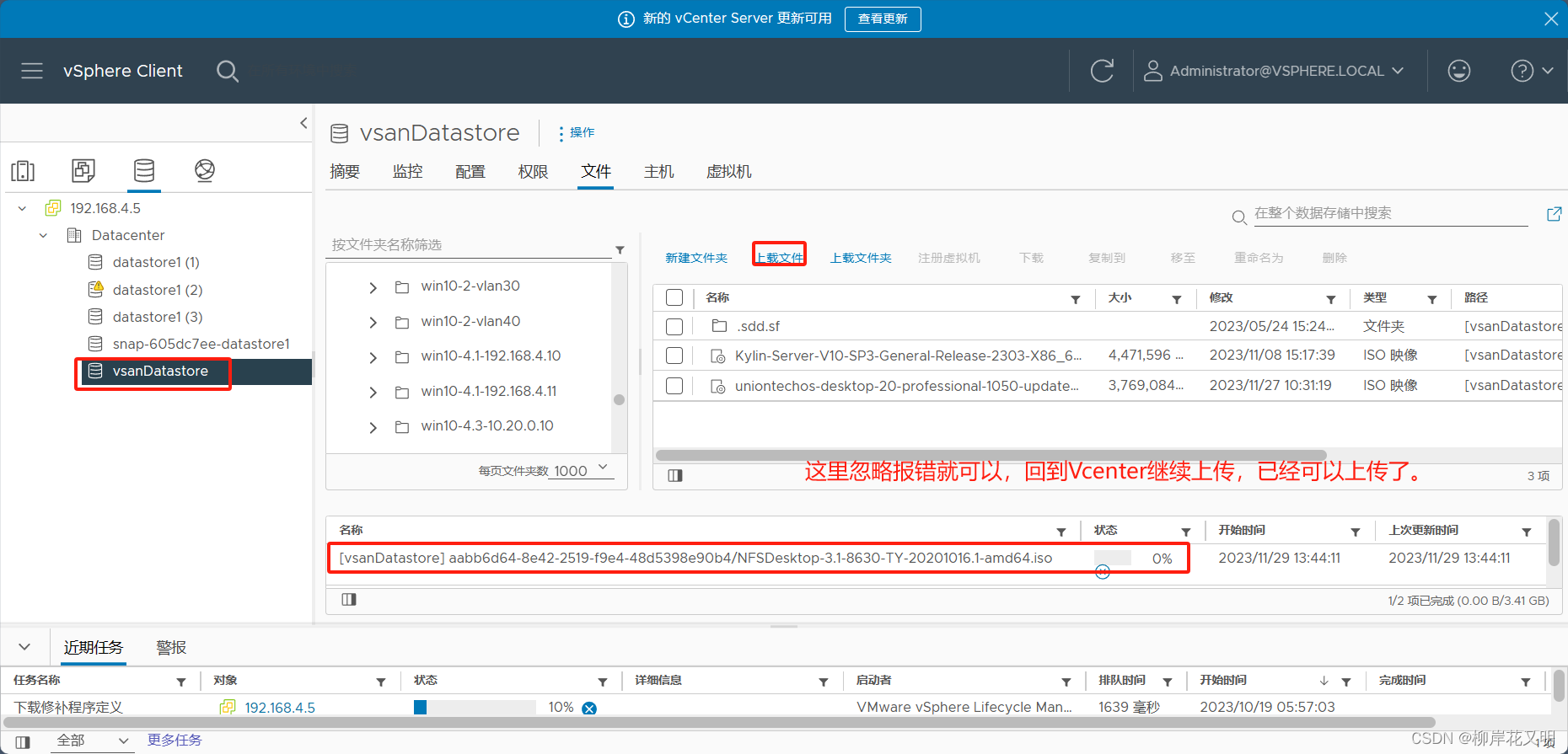Open the 权限 tab
This screenshot has height=754, width=1568.
point(533,171)
